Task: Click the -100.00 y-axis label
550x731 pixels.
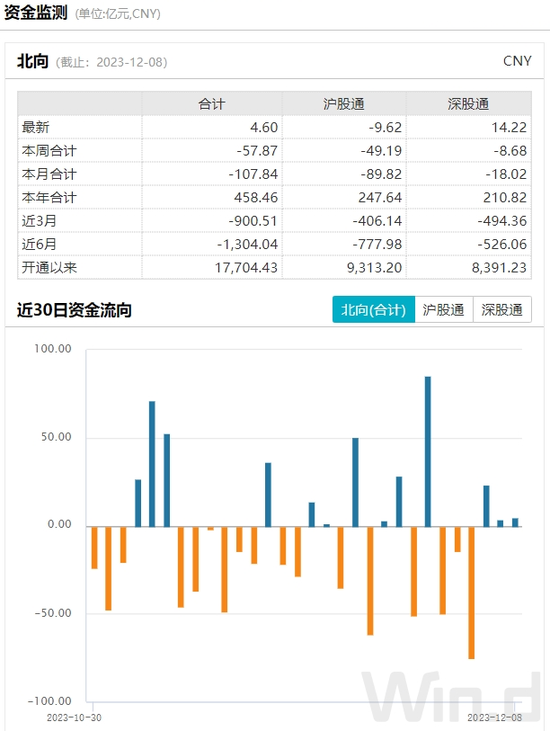Action: [49, 701]
